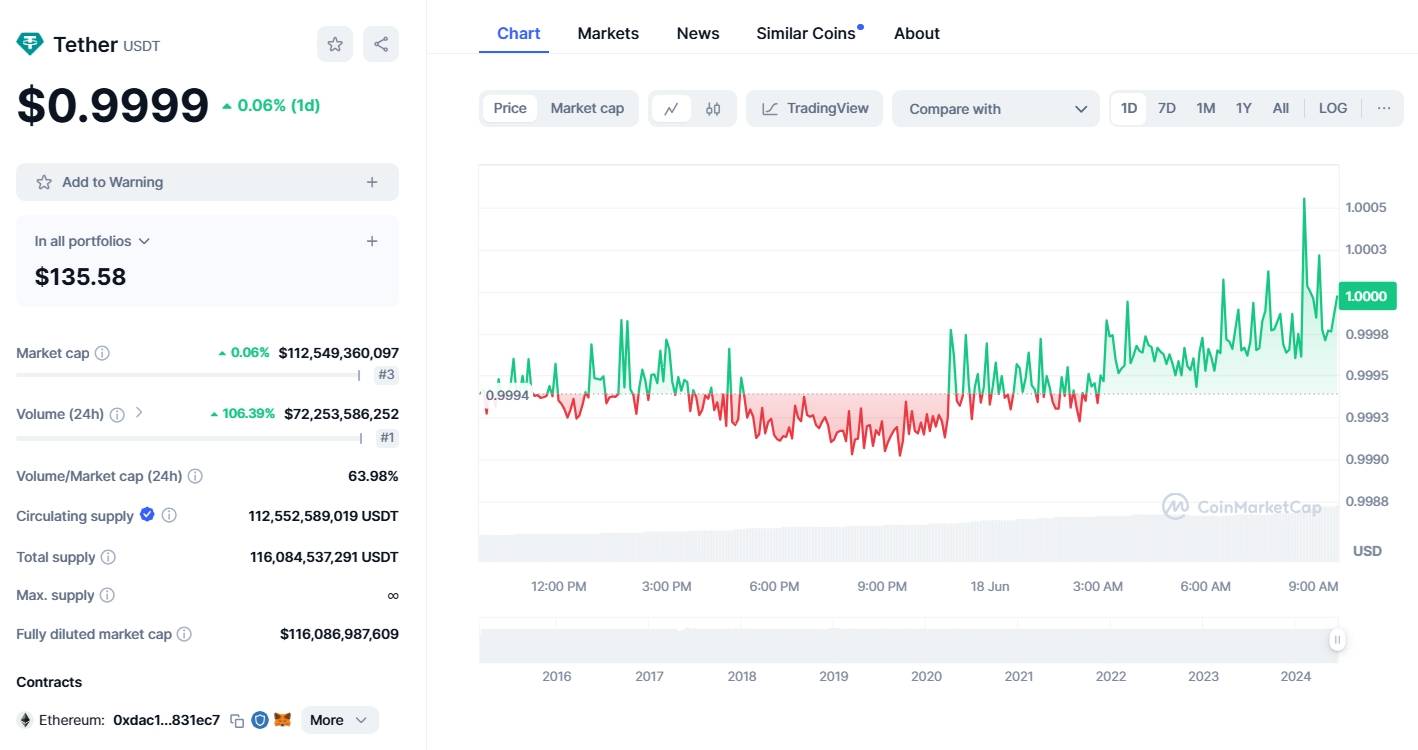The height and width of the screenshot is (750, 1418).
Task: Set chart range to 1D
Action: (1129, 108)
